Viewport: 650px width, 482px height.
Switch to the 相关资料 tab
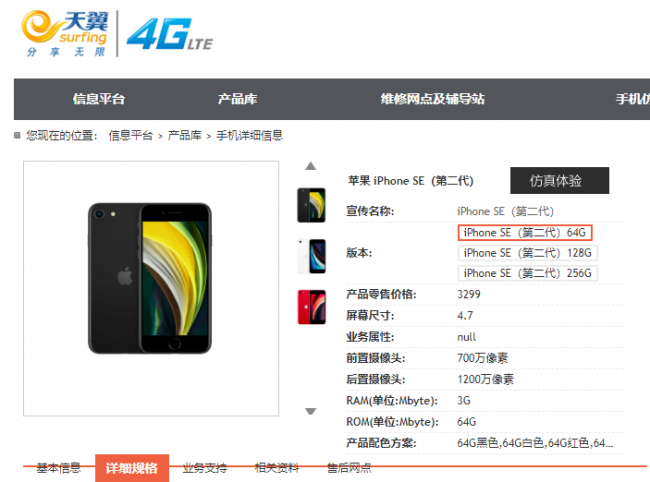point(277,468)
